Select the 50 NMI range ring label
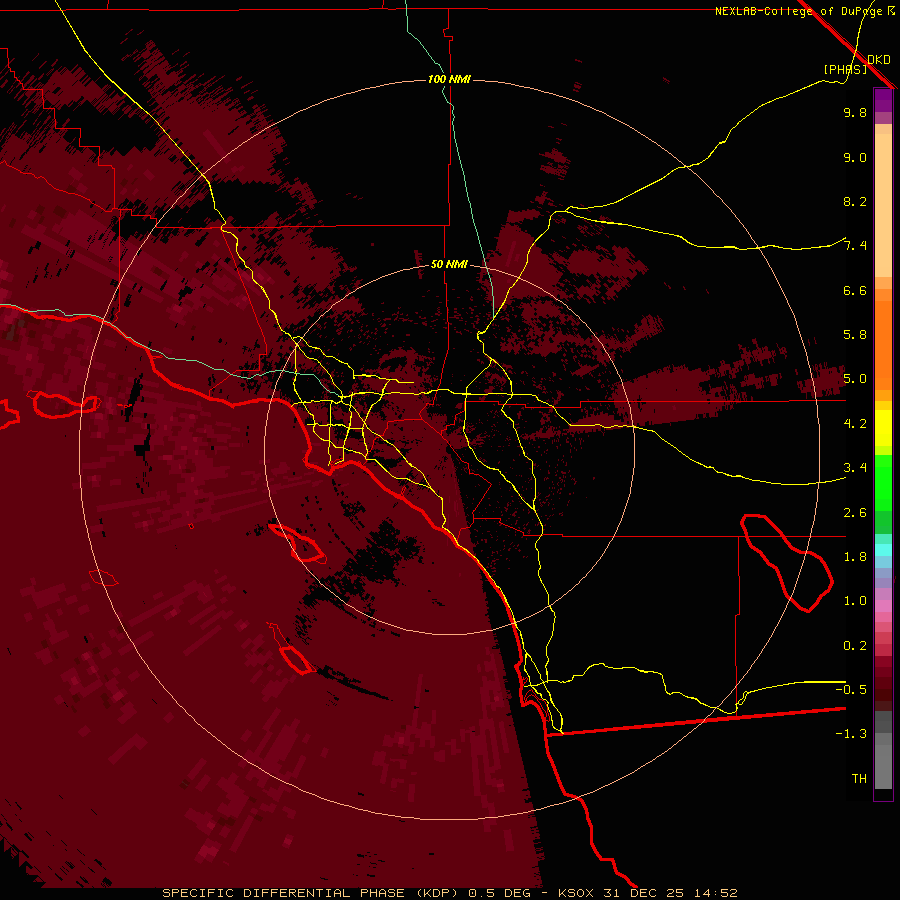Screen dimensions: 900x900 [x=449, y=264]
